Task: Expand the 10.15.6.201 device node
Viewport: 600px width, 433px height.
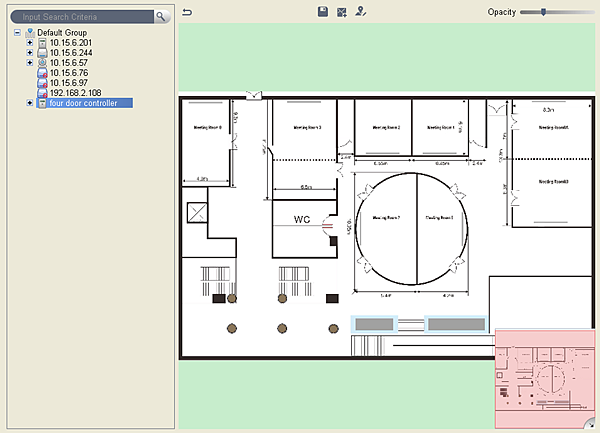Action: tap(30, 42)
